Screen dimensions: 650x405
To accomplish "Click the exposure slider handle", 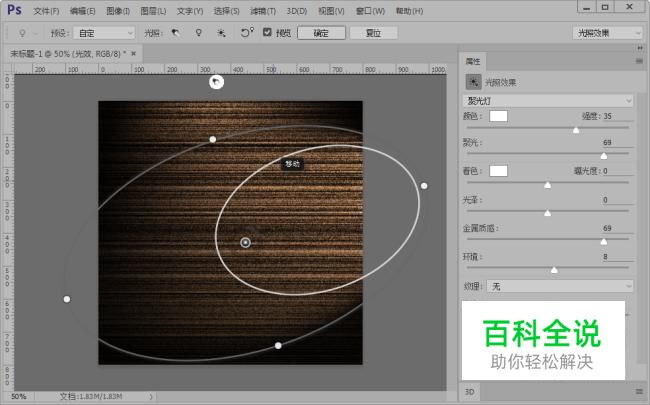I will click(548, 185).
